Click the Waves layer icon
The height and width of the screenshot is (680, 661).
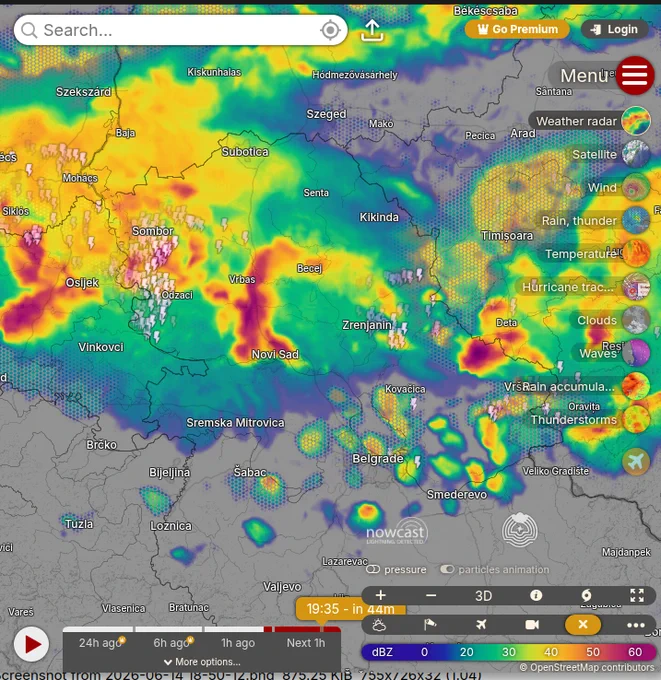click(x=635, y=353)
